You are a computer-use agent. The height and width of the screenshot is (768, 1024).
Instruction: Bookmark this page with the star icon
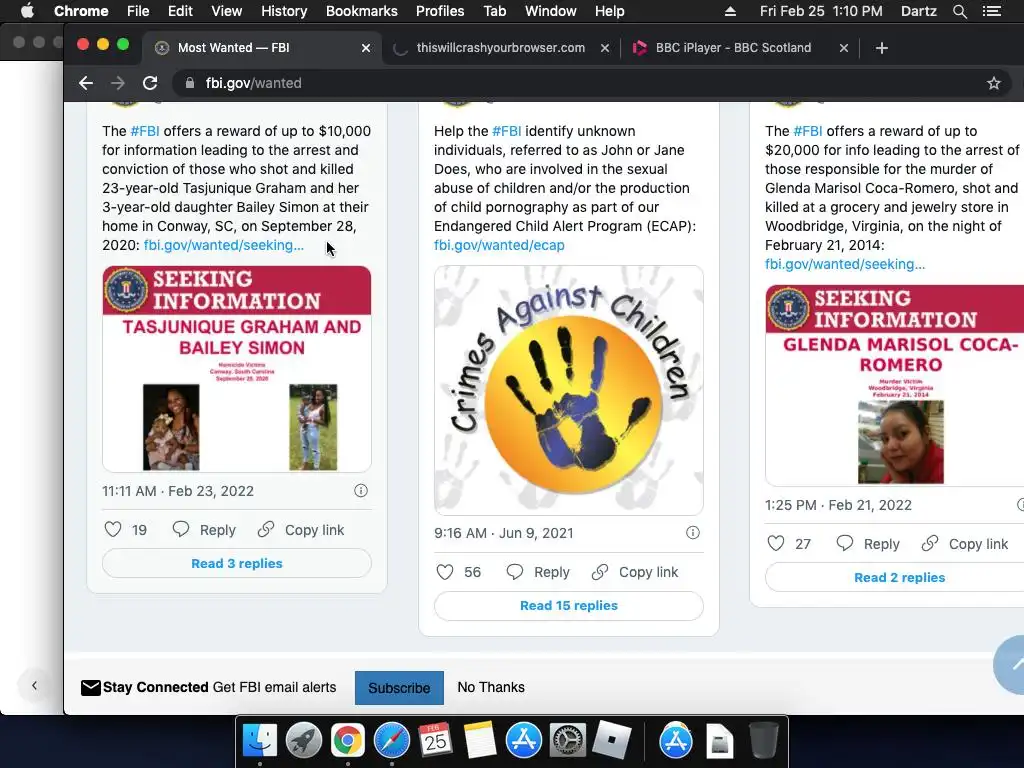point(993,83)
